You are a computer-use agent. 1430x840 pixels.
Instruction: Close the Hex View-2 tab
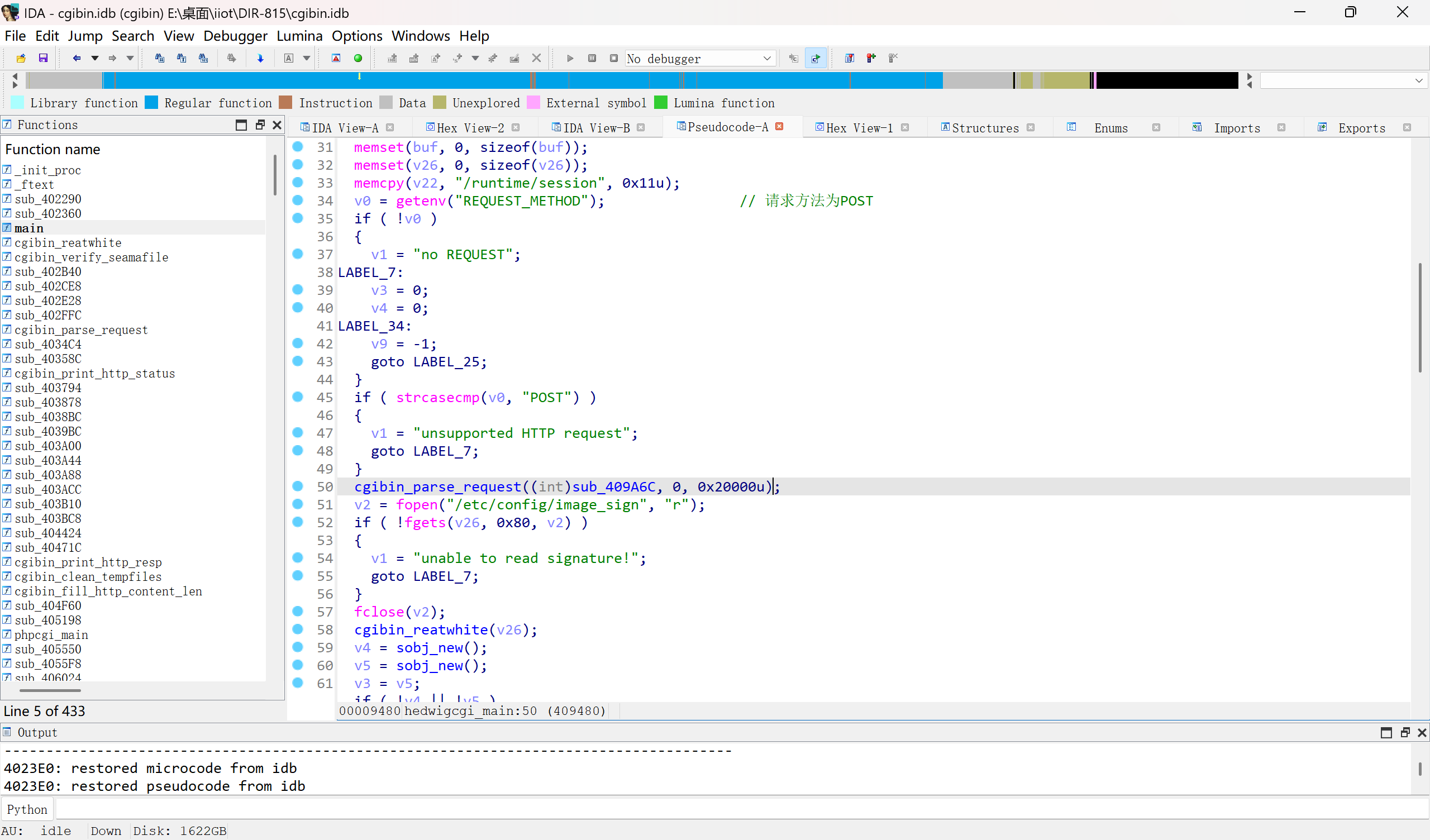click(515, 128)
